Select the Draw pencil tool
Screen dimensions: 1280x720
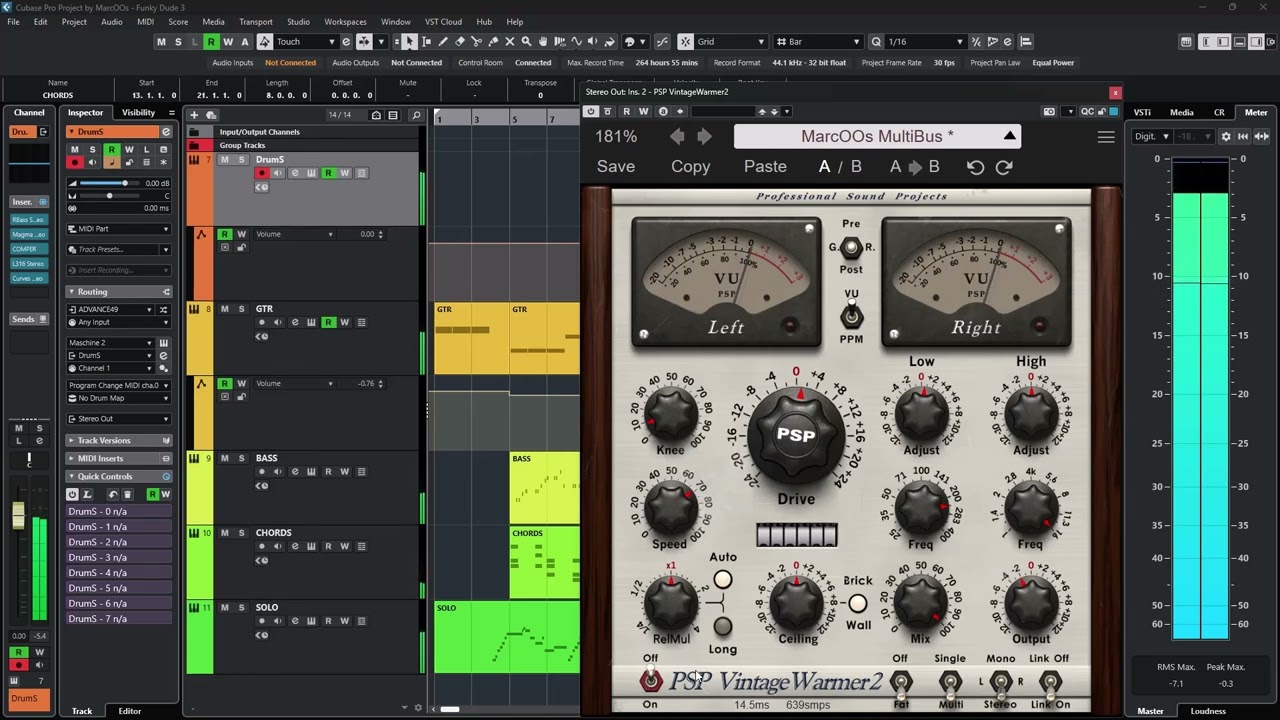coord(442,41)
